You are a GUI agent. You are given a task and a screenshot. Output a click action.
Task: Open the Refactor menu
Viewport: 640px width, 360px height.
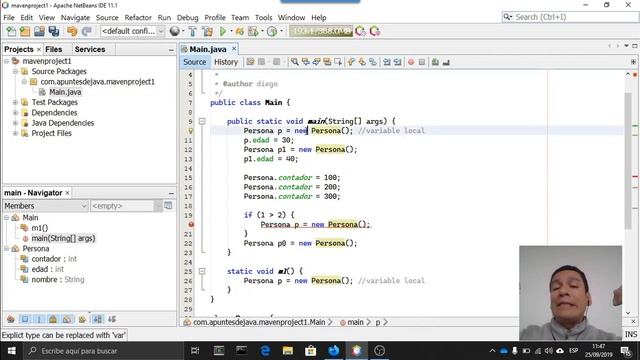tap(138, 18)
